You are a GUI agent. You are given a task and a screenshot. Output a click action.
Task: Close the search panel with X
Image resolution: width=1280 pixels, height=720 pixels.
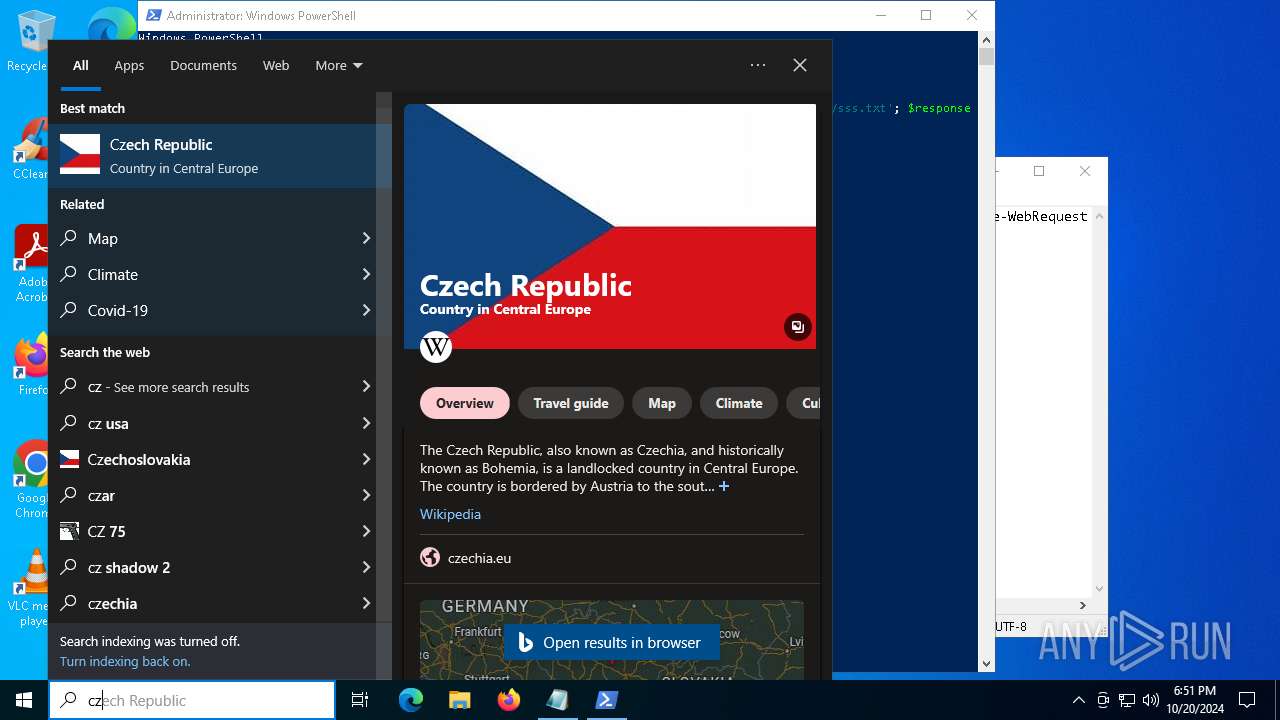click(x=800, y=65)
